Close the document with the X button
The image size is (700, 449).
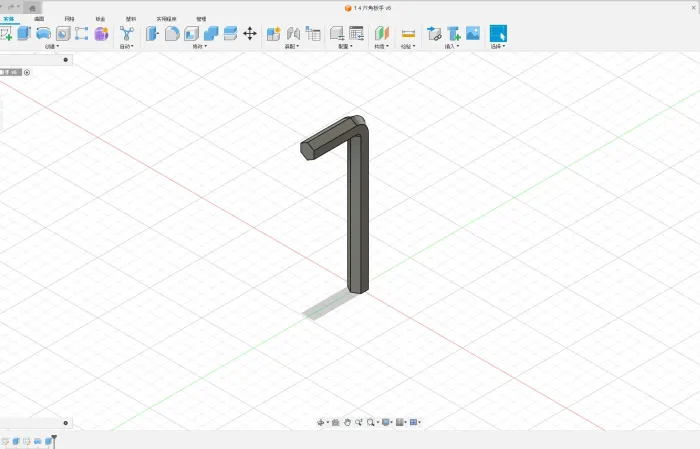tap(694, 8)
